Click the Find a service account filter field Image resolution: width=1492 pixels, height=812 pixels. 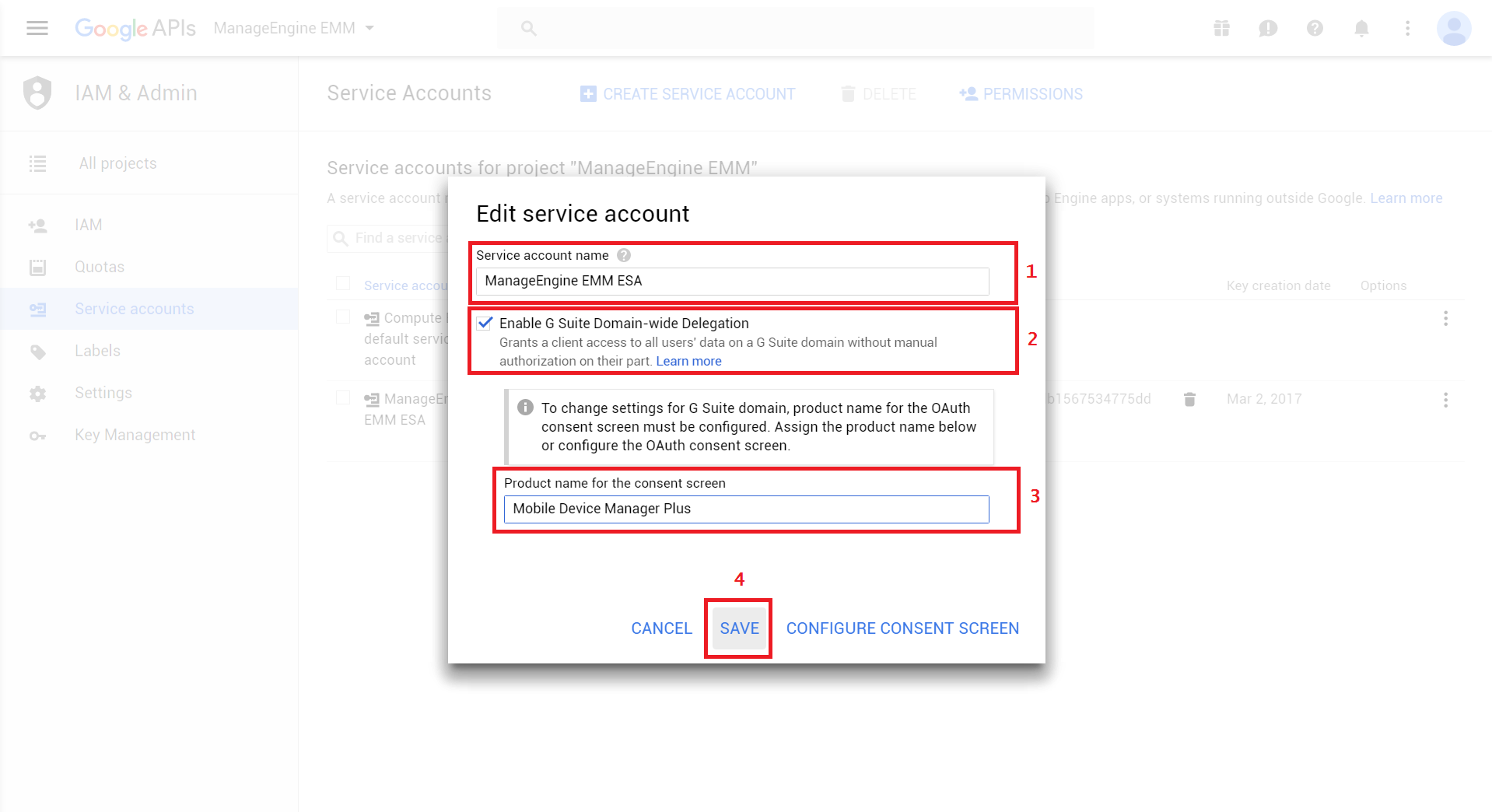click(387, 238)
